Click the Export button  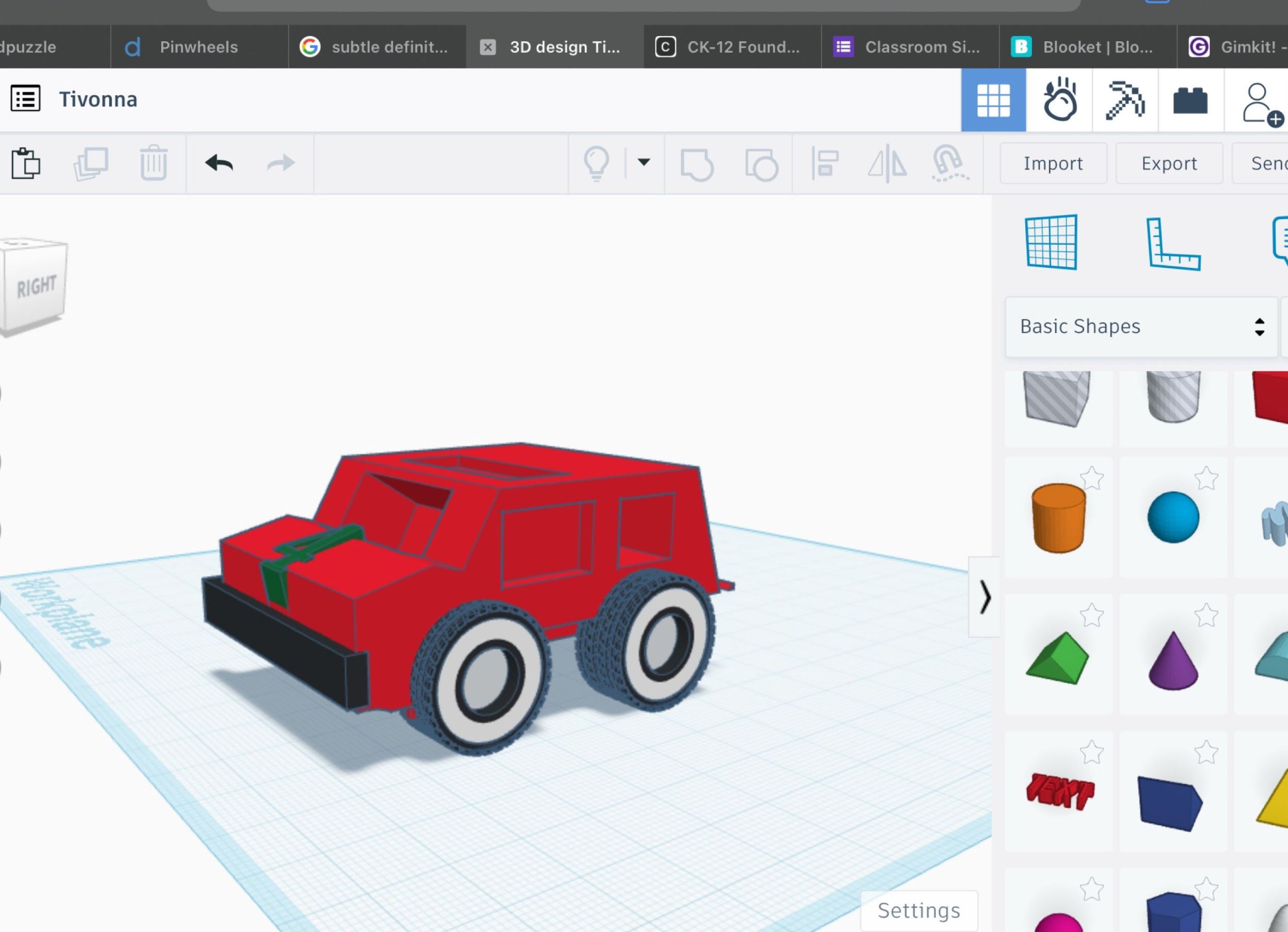(1169, 163)
